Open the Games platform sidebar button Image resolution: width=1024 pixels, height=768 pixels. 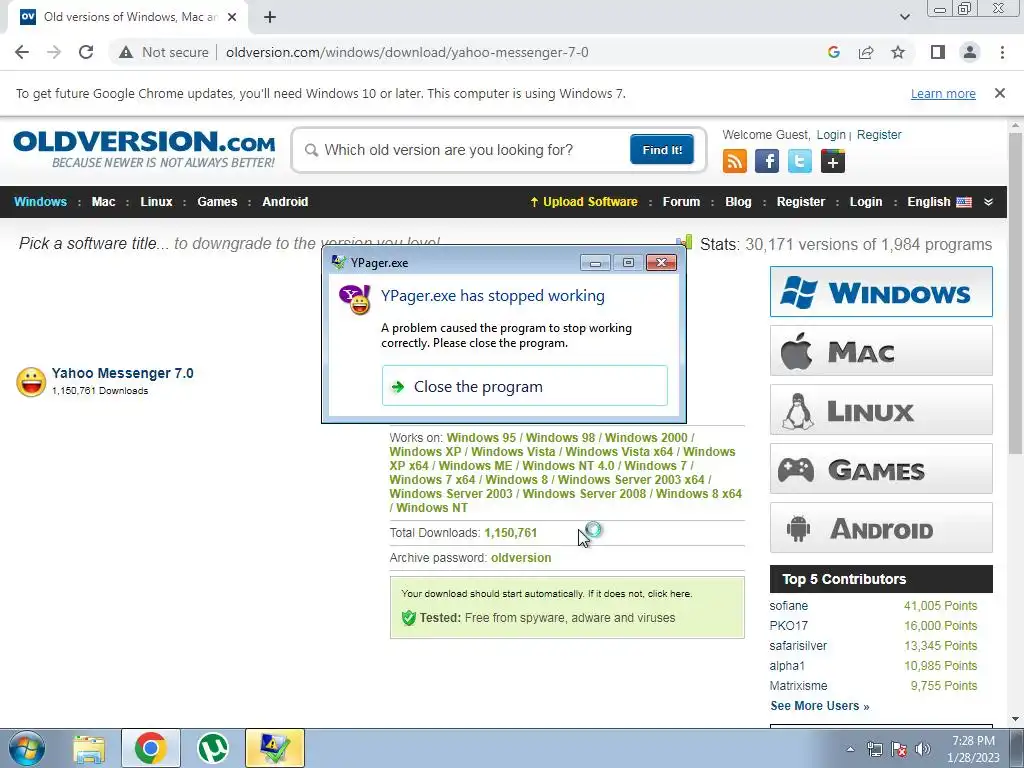point(881,468)
